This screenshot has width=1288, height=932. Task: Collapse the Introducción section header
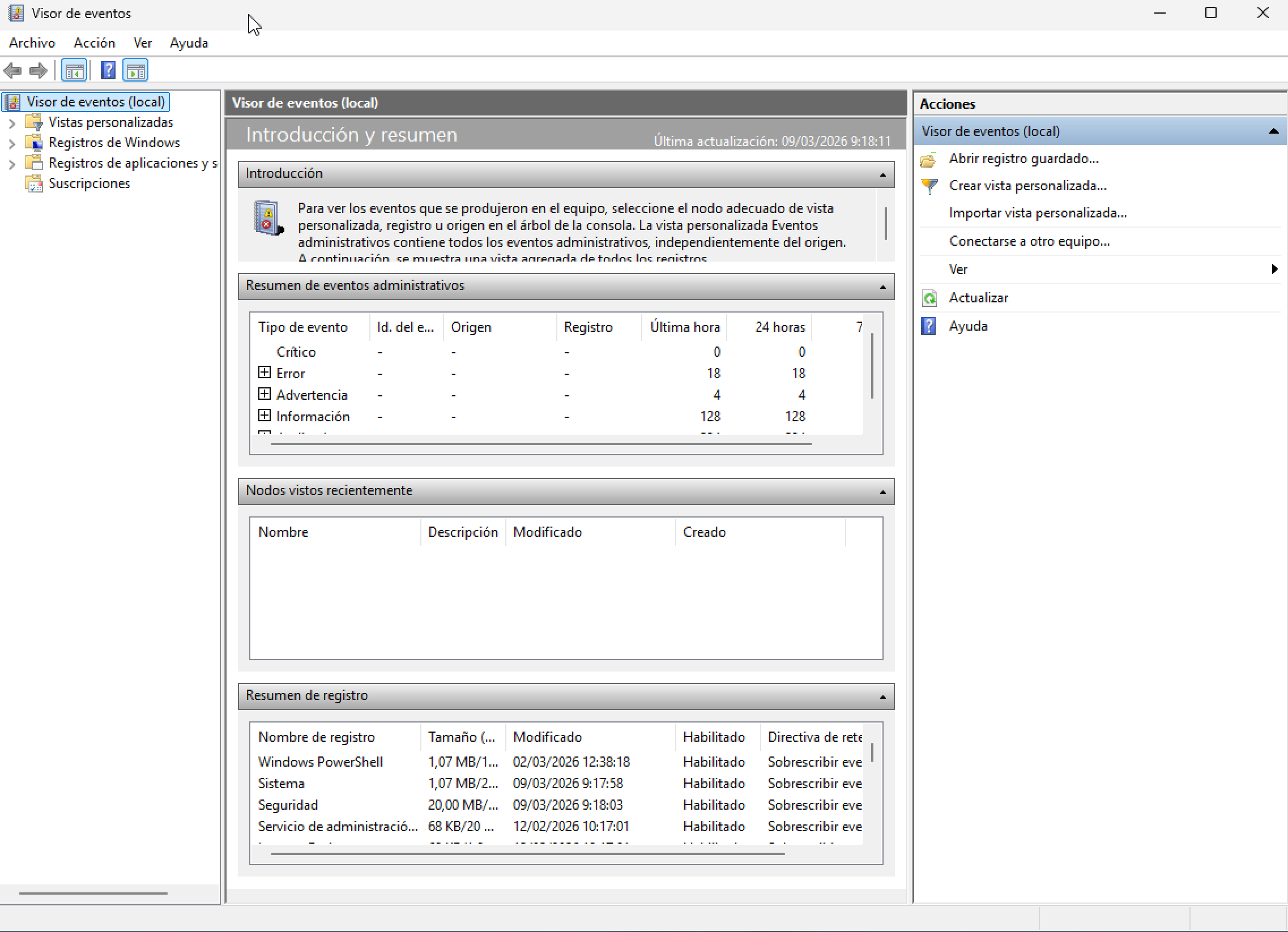882,174
